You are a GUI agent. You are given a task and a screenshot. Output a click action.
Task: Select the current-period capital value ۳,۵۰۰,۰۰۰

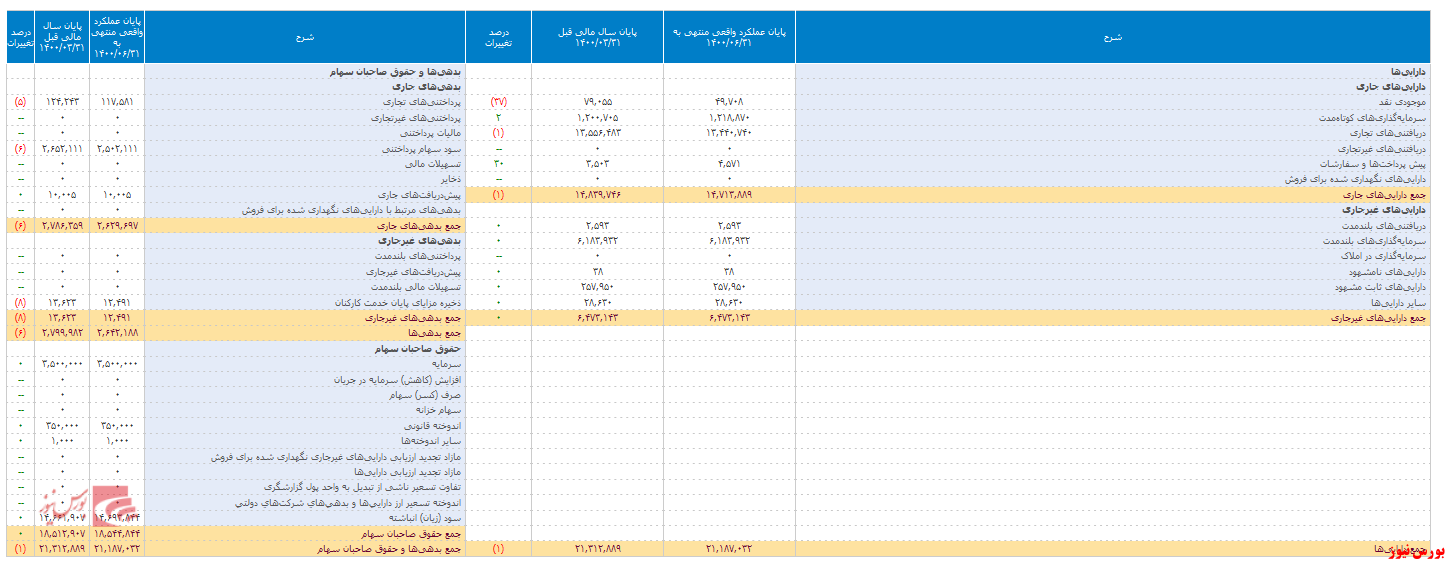(117, 365)
